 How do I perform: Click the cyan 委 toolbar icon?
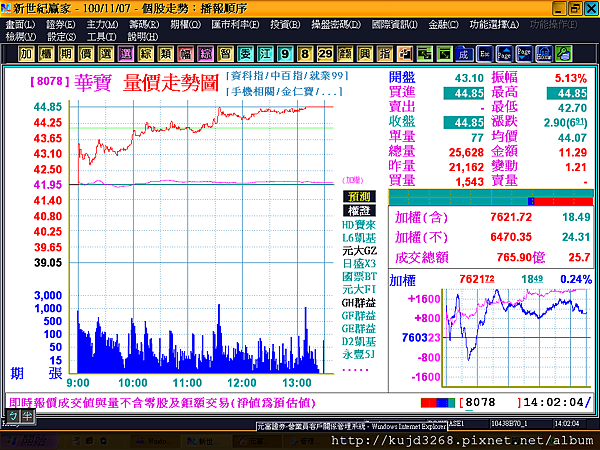(x=245, y=54)
